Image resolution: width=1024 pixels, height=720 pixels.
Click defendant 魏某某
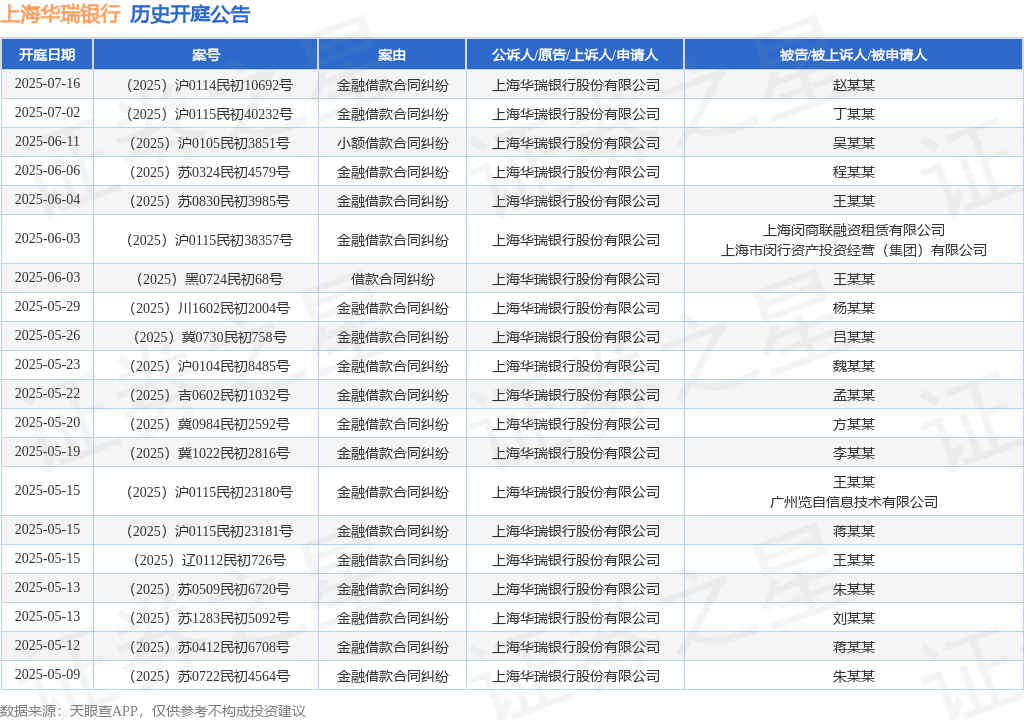[x=854, y=367]
